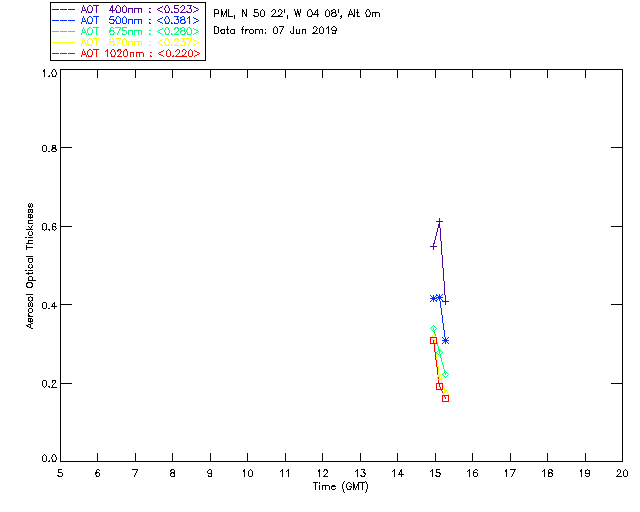Click the AOT 675nm legend entry
Image resolution: width=640 pixels, height=512 pixels.
click(126, 31)
